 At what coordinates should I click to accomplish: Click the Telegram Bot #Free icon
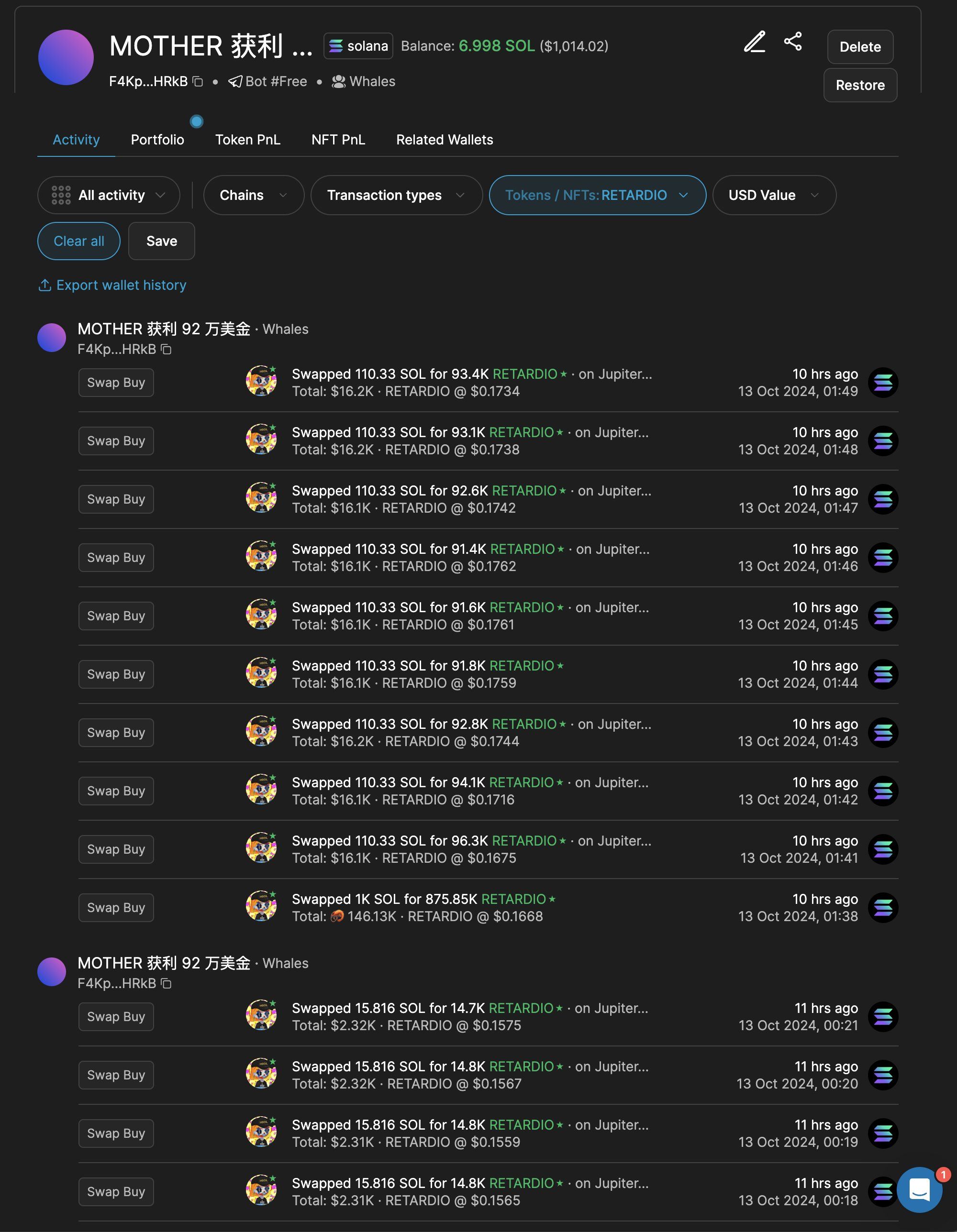pos(235,82)
